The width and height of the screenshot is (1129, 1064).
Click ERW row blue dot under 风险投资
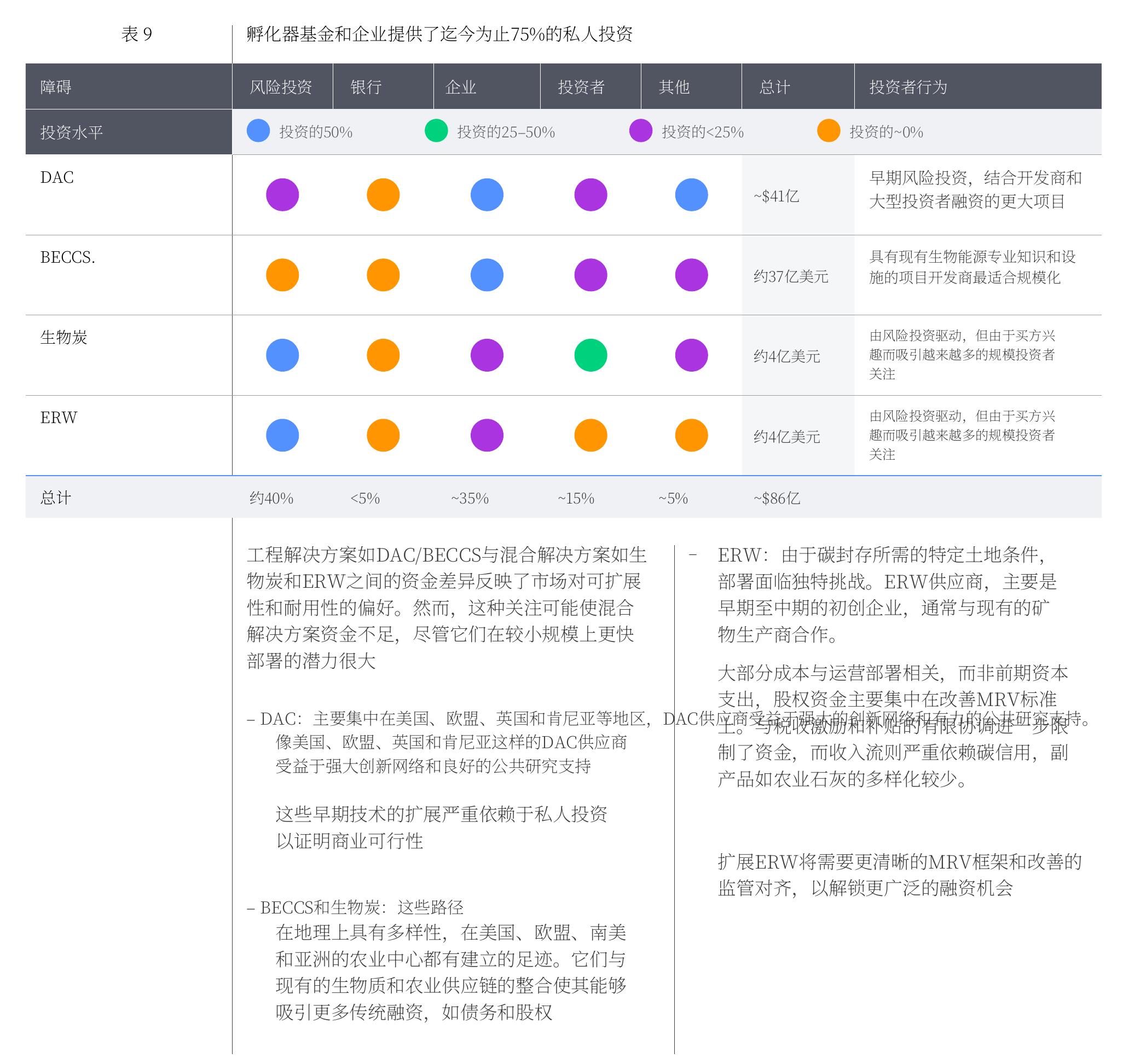(x=282, y=435)
